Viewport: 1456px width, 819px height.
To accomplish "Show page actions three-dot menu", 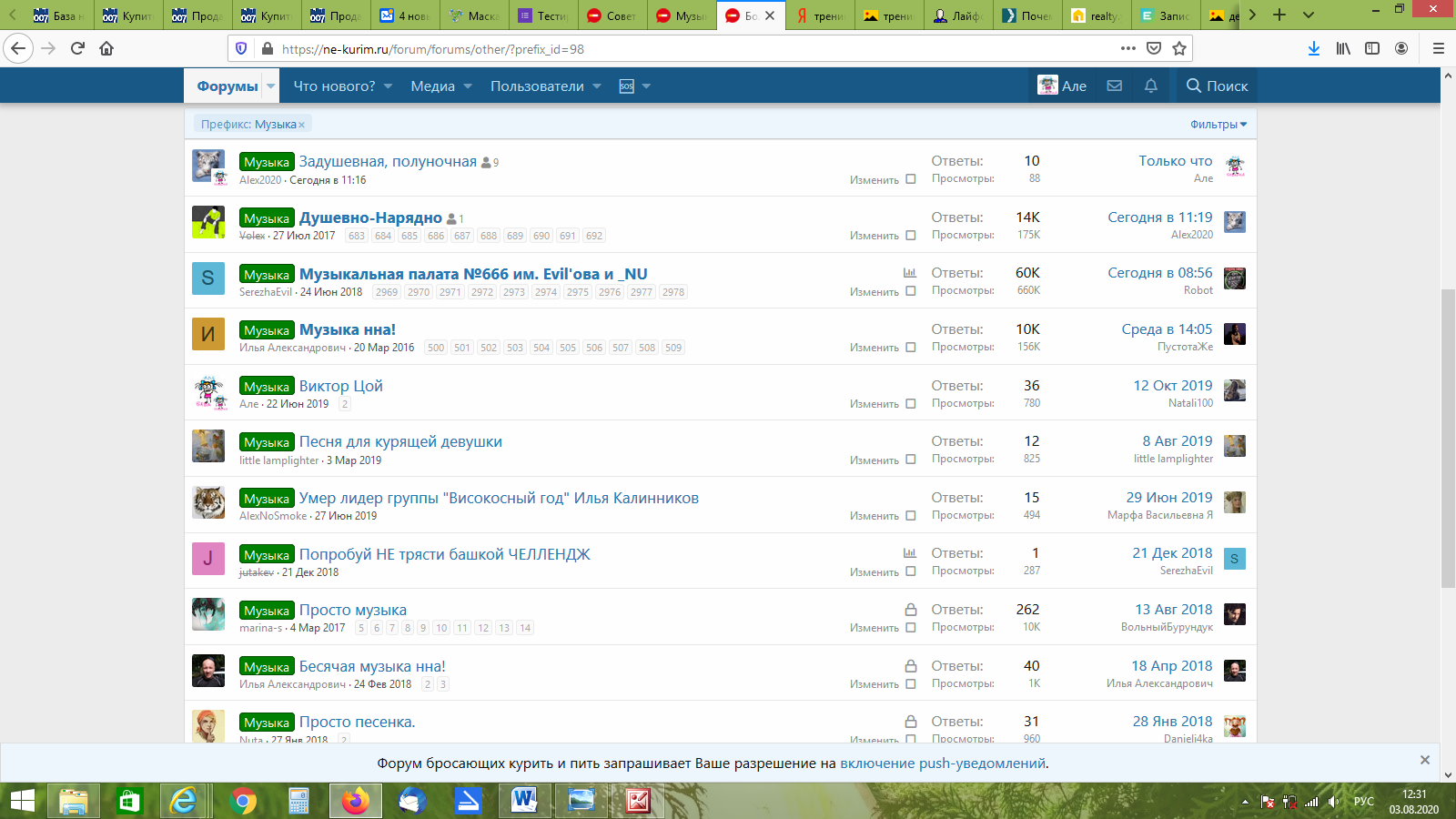I will (x=1128, y=48).
